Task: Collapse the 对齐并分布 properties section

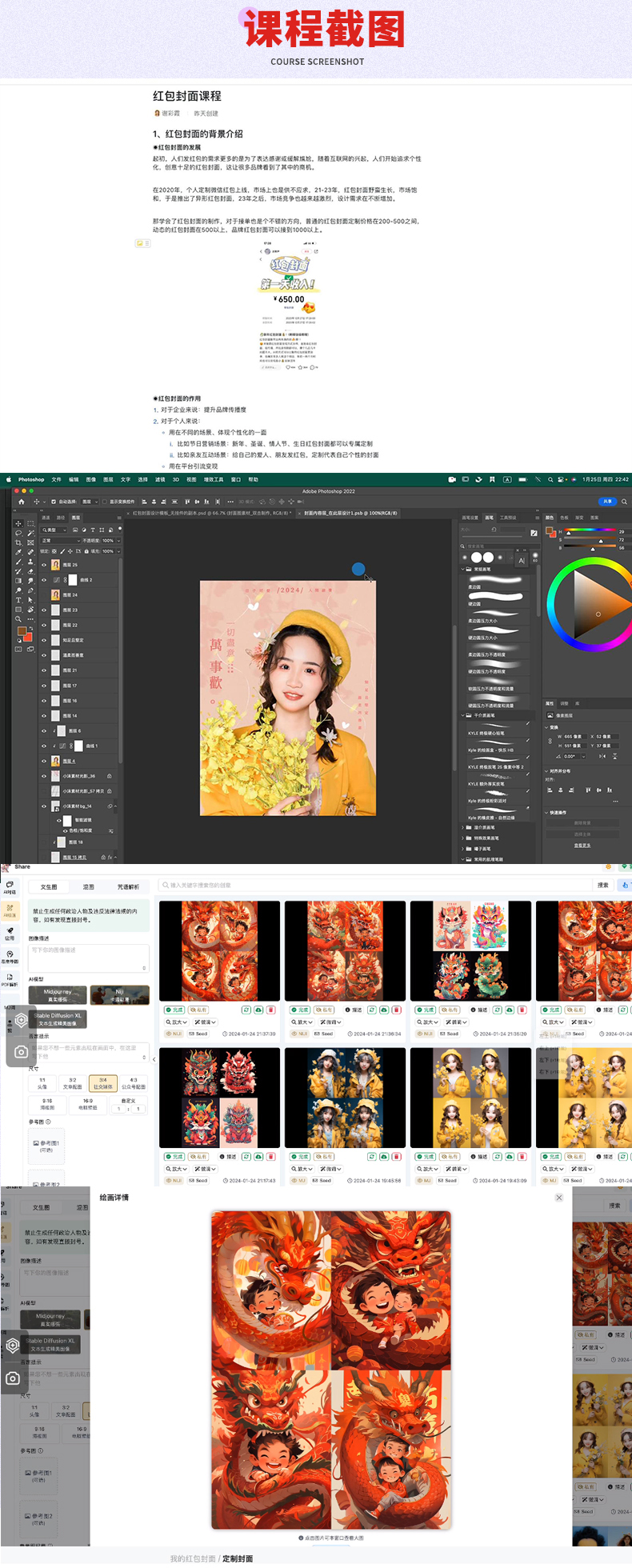Action: click(546, 771)
